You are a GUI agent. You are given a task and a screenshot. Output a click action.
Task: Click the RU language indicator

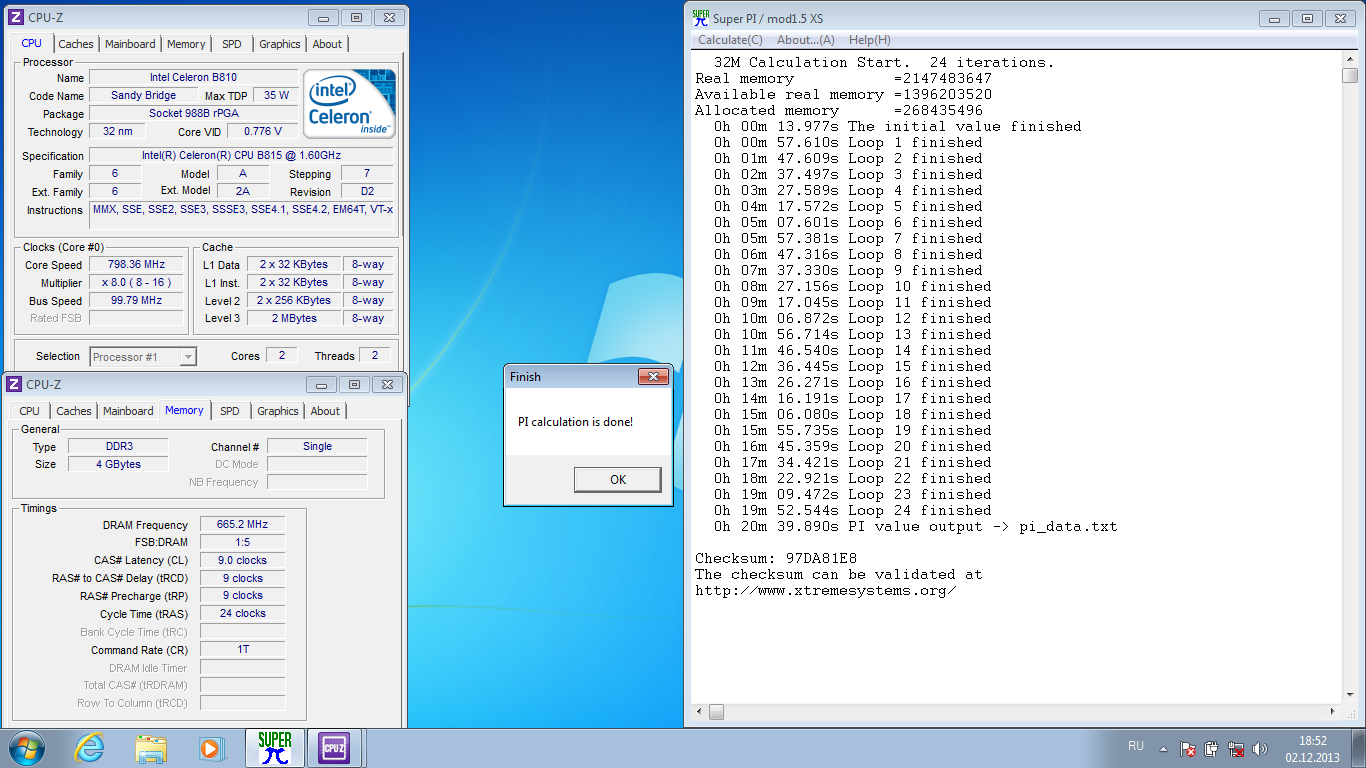click(x=1136, y=746)
